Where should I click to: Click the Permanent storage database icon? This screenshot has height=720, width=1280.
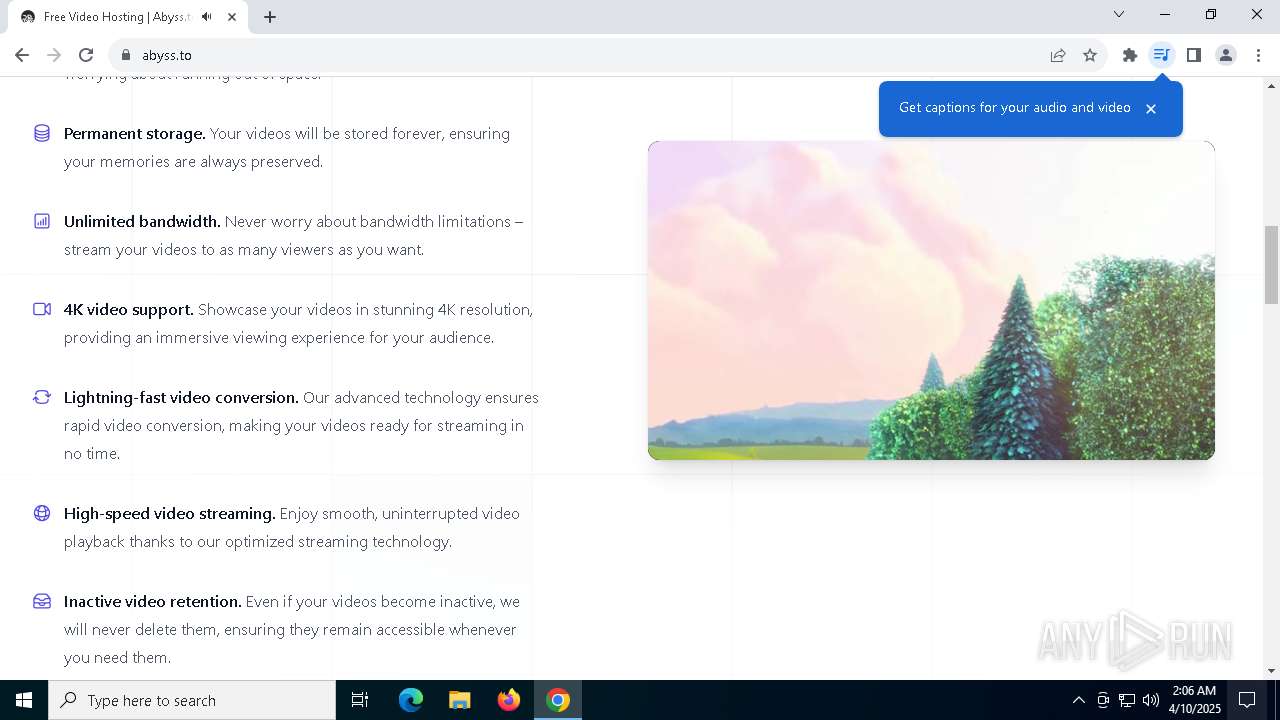[x=42, y=133]
